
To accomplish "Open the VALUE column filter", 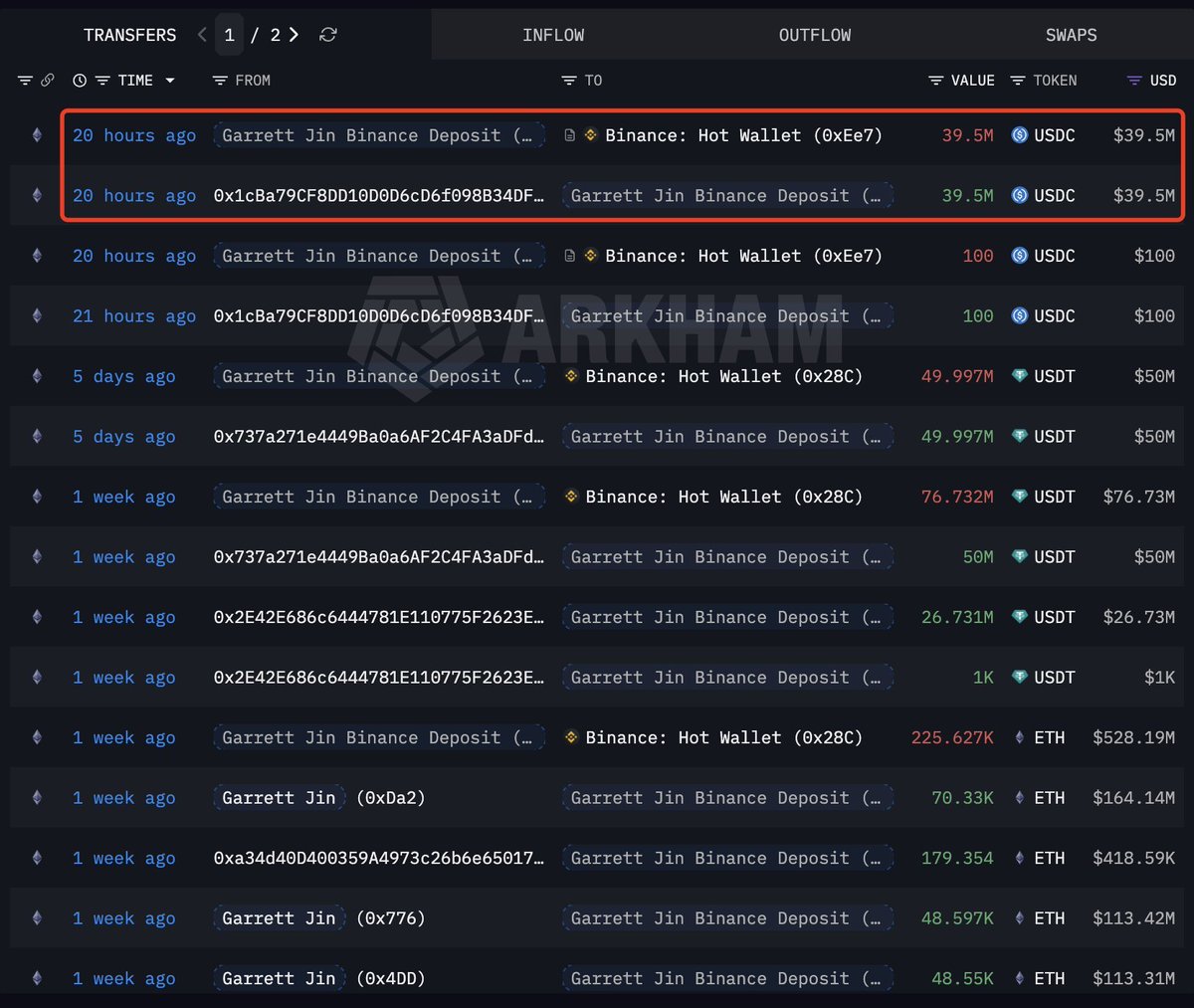I will 936,81.
